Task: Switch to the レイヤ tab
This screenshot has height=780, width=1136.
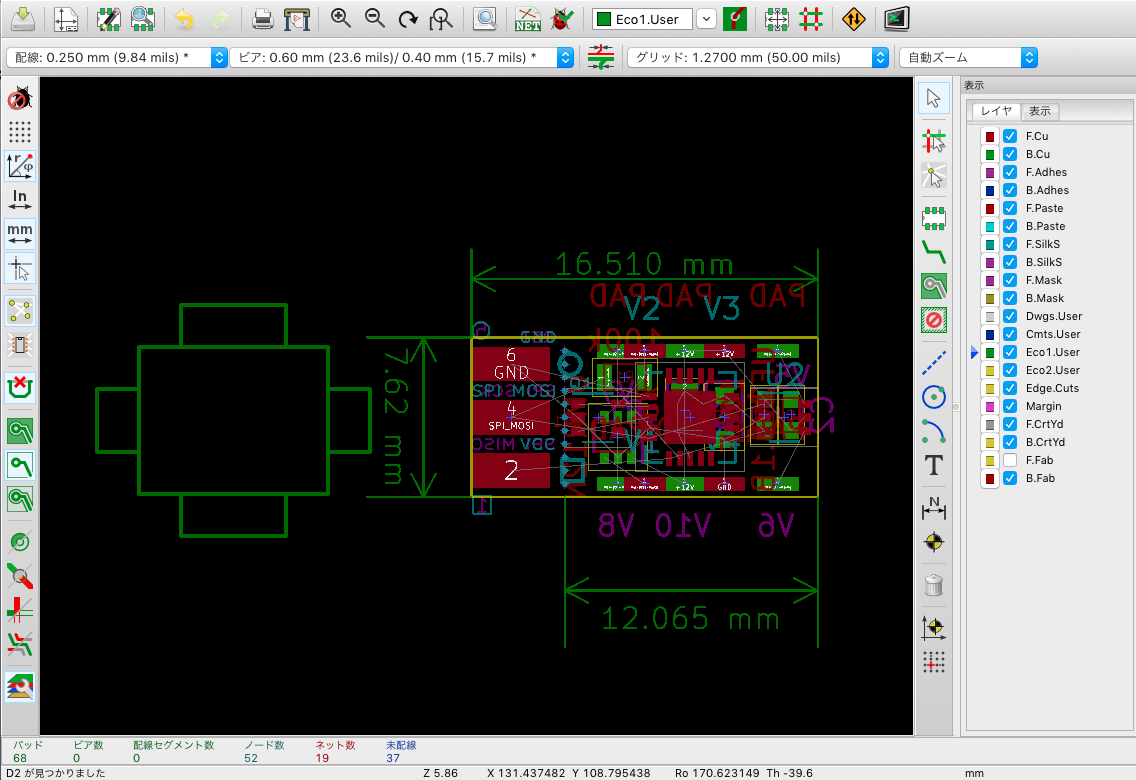Action: [x=996, y=111]
